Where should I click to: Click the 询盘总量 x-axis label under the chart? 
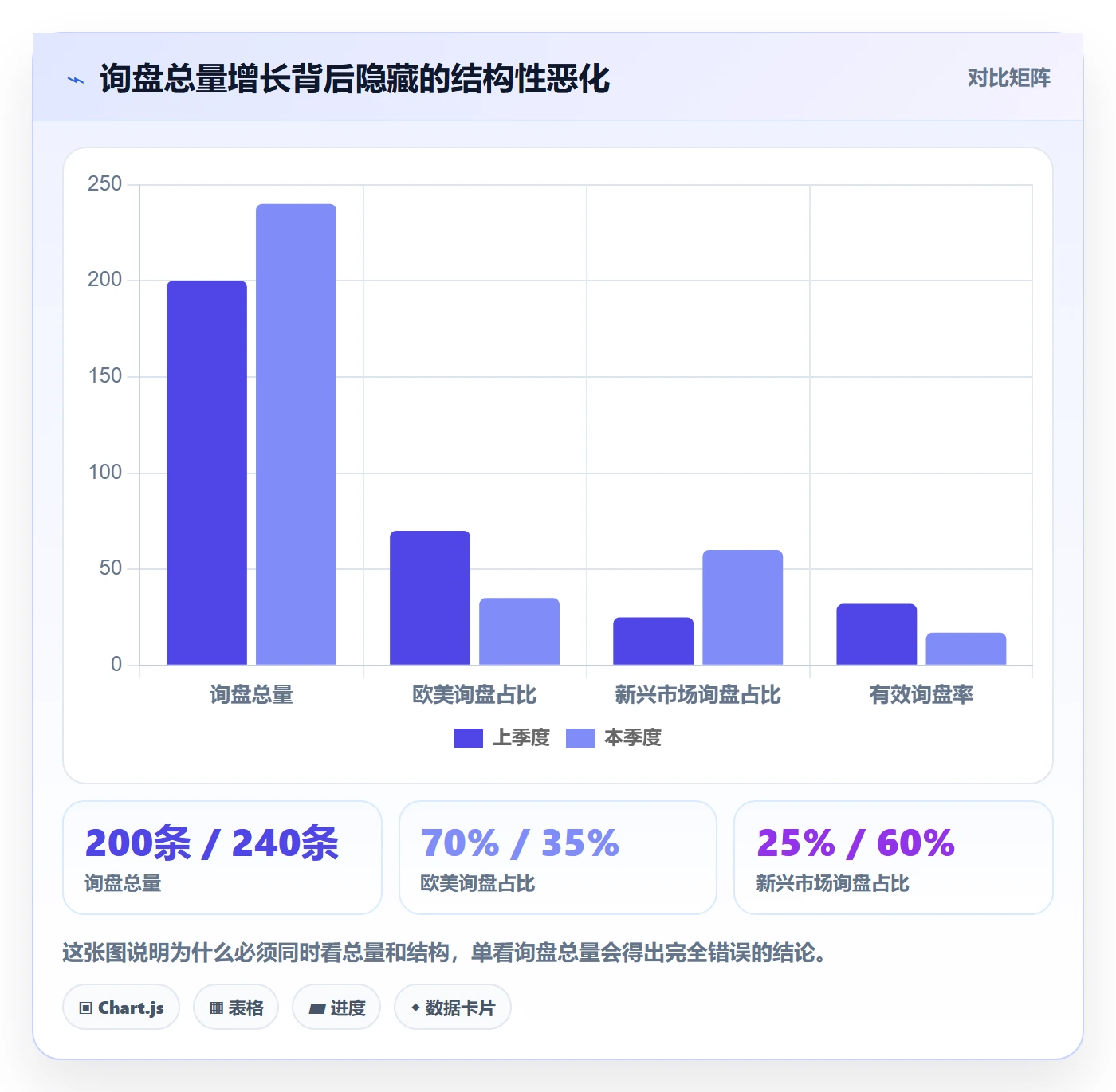(251, 695)
